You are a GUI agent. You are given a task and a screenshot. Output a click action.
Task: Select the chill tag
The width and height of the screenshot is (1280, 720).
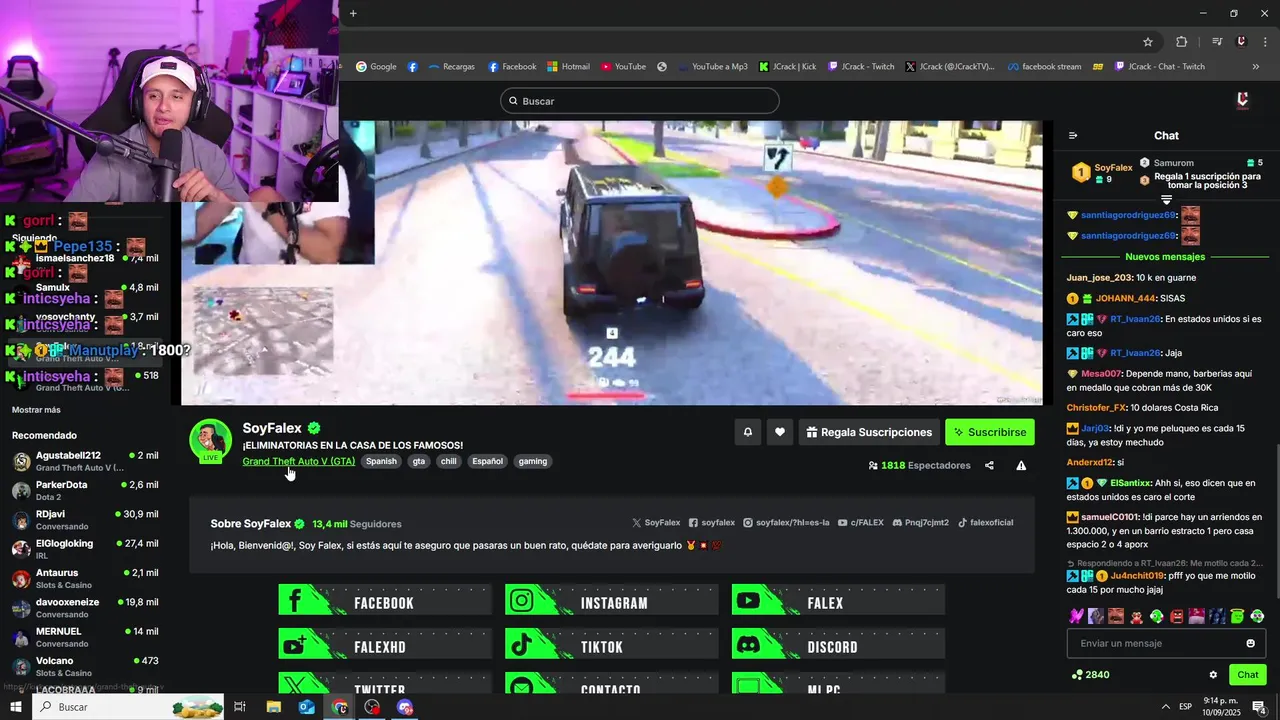click(x=448, y=461)
